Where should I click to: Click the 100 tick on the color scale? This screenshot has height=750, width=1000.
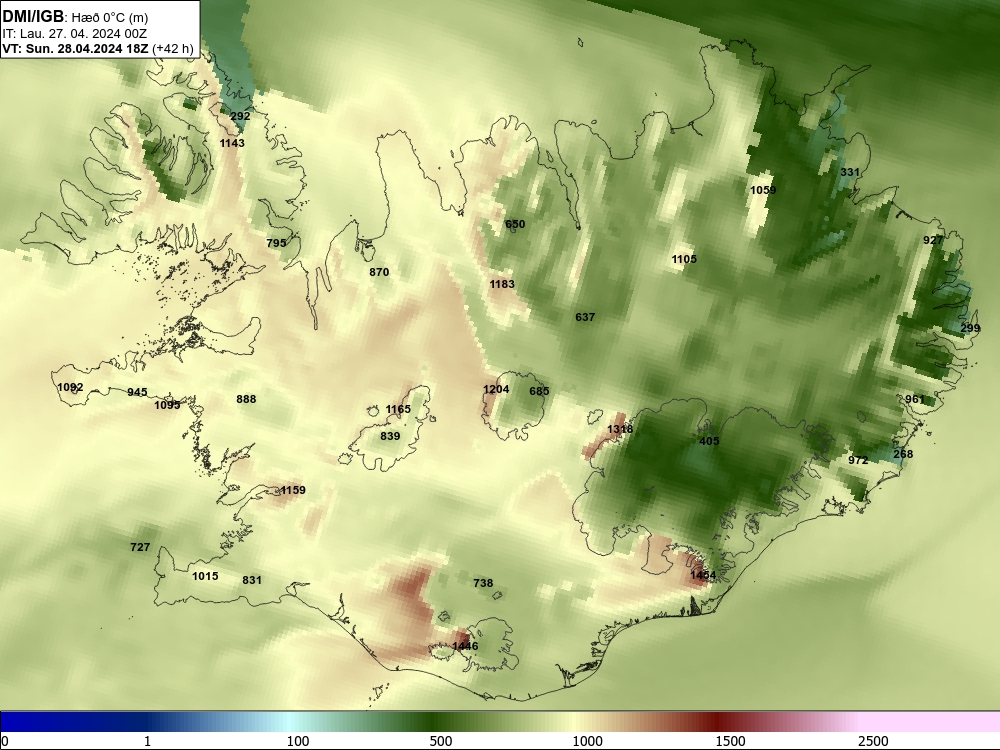click(x=298, y=741)
